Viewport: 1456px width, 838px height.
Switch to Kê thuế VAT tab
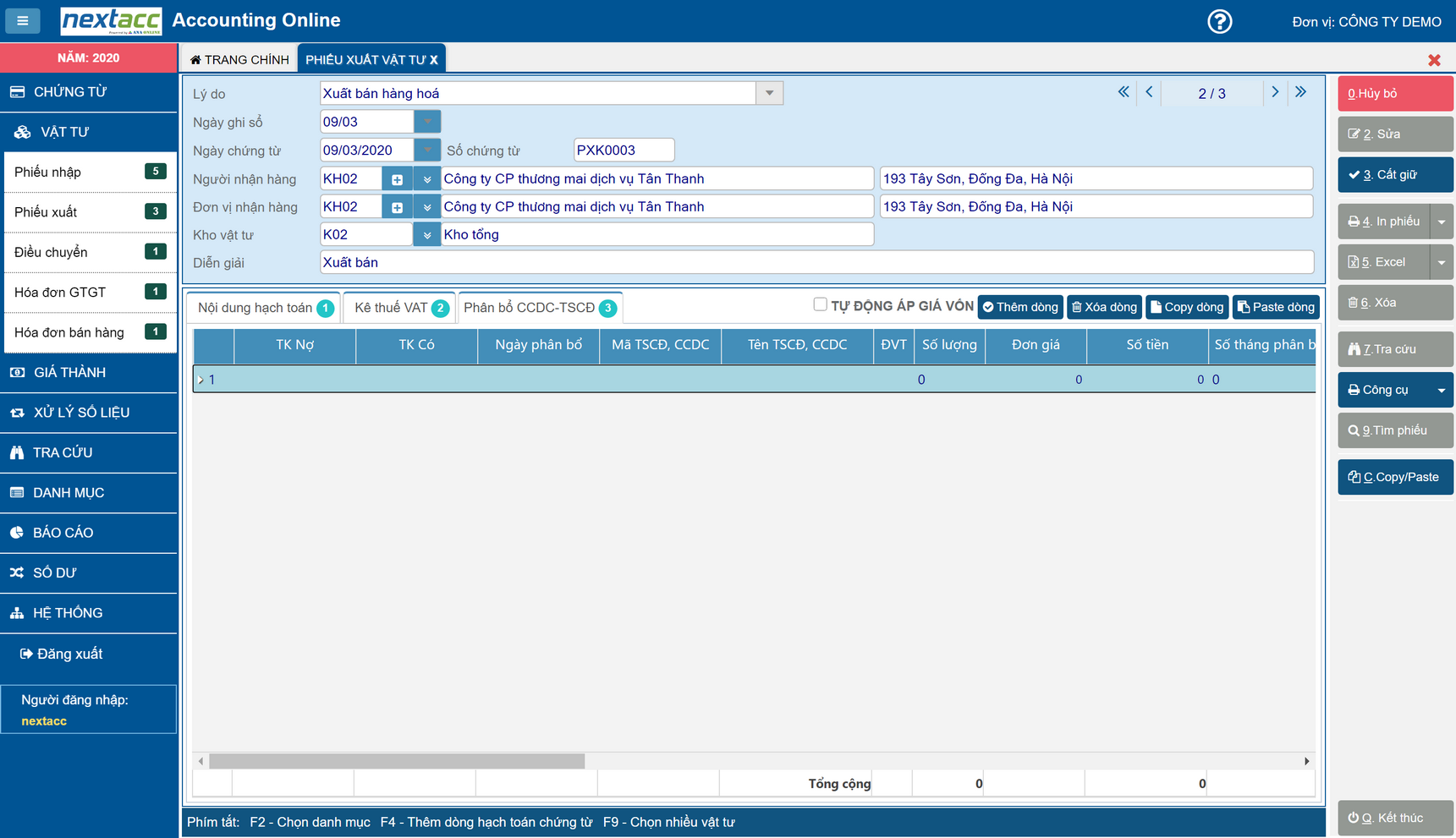(x=400, y=308)
